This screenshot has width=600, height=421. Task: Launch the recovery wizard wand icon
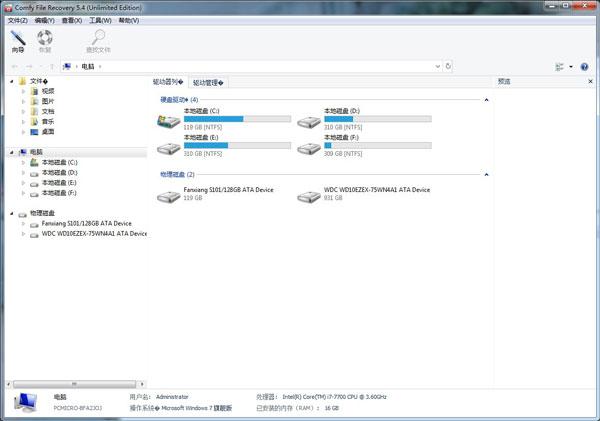click(x=18, y=38)
